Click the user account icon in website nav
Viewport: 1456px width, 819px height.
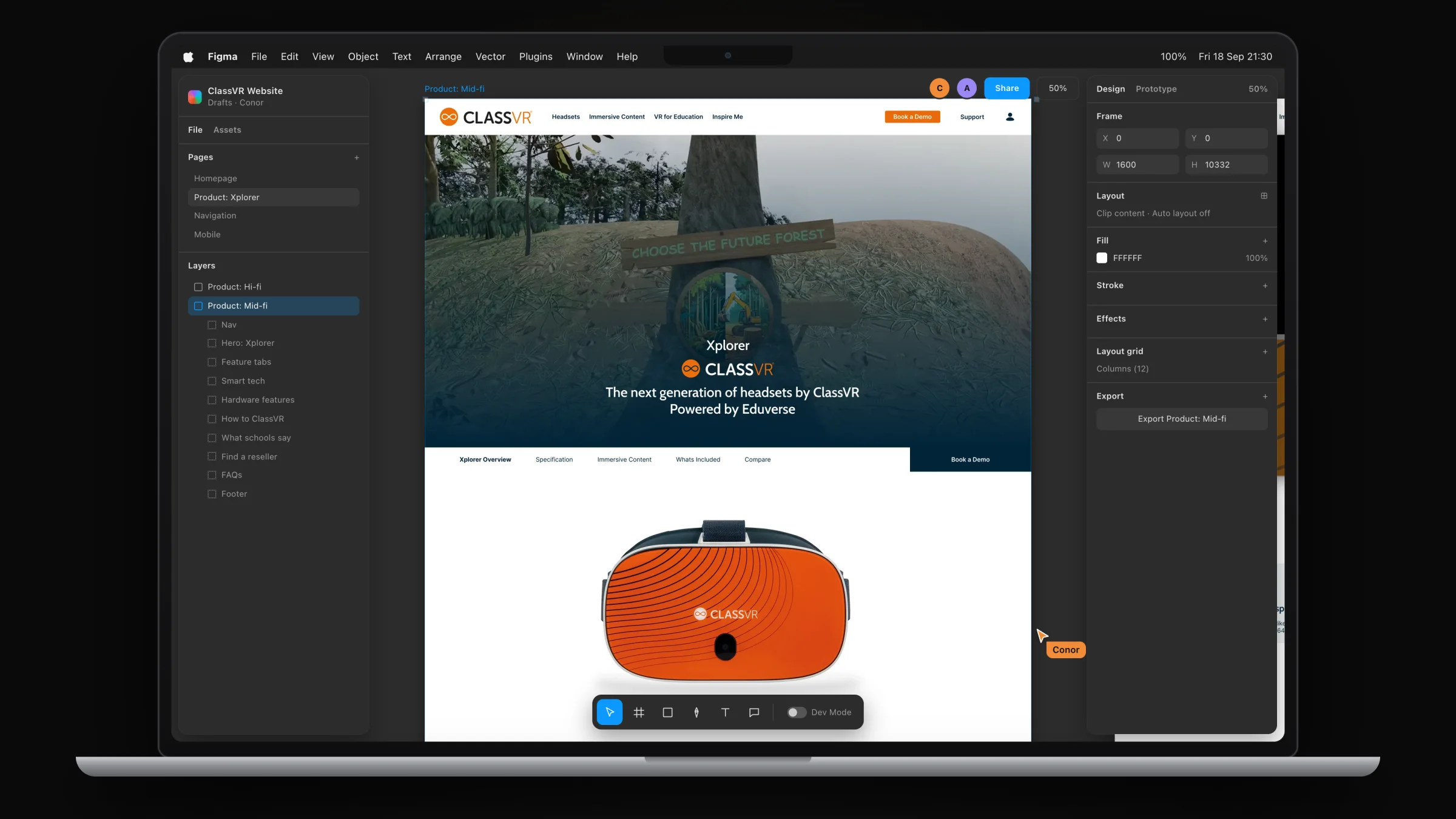click(1010, 116)
